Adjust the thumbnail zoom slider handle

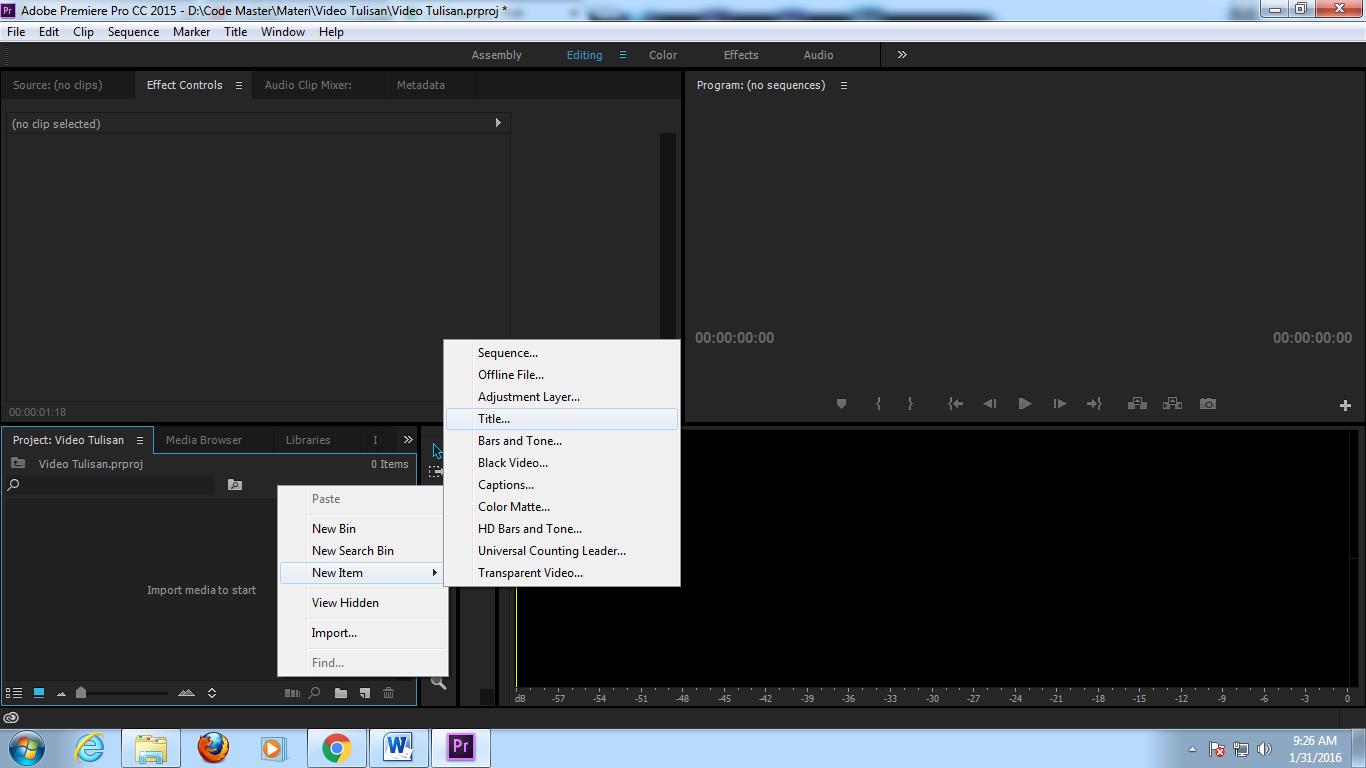[x=81, y=692]
